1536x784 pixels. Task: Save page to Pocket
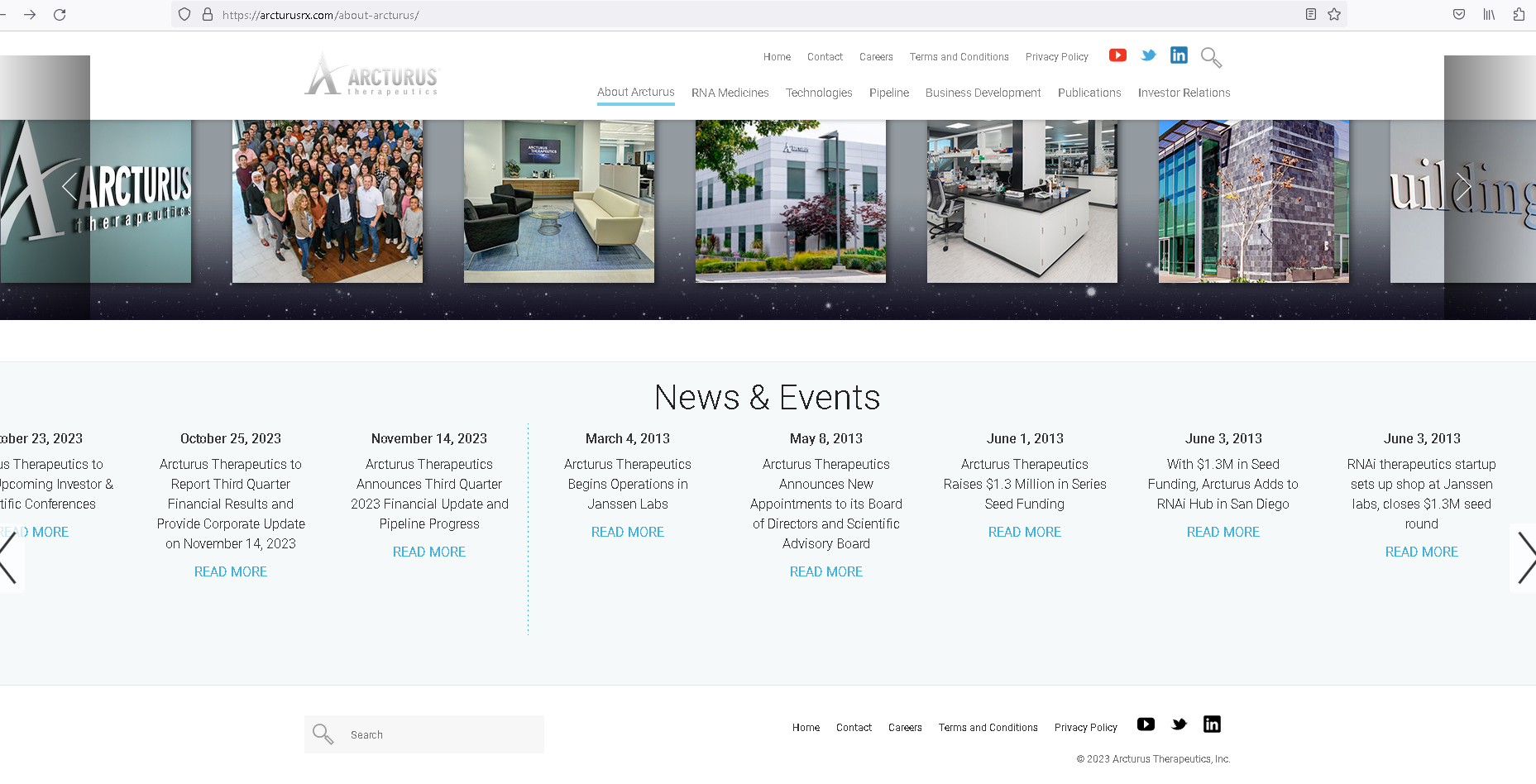1459,14
